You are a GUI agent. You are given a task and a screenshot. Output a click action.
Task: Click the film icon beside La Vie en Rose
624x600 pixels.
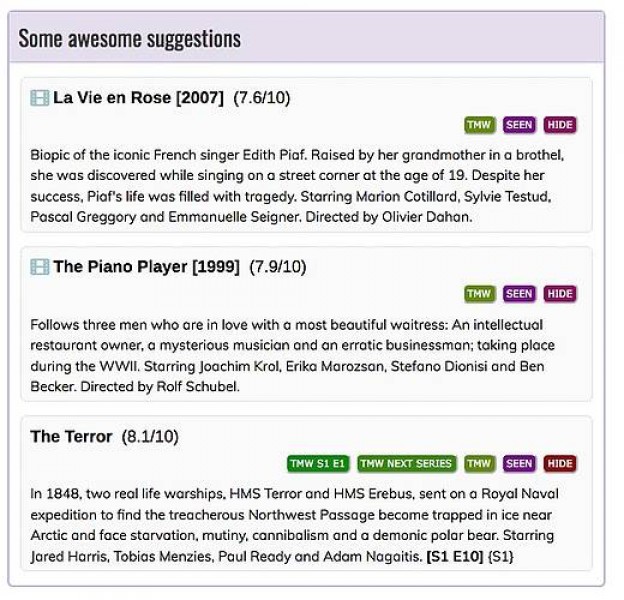[x=40, y=98]
